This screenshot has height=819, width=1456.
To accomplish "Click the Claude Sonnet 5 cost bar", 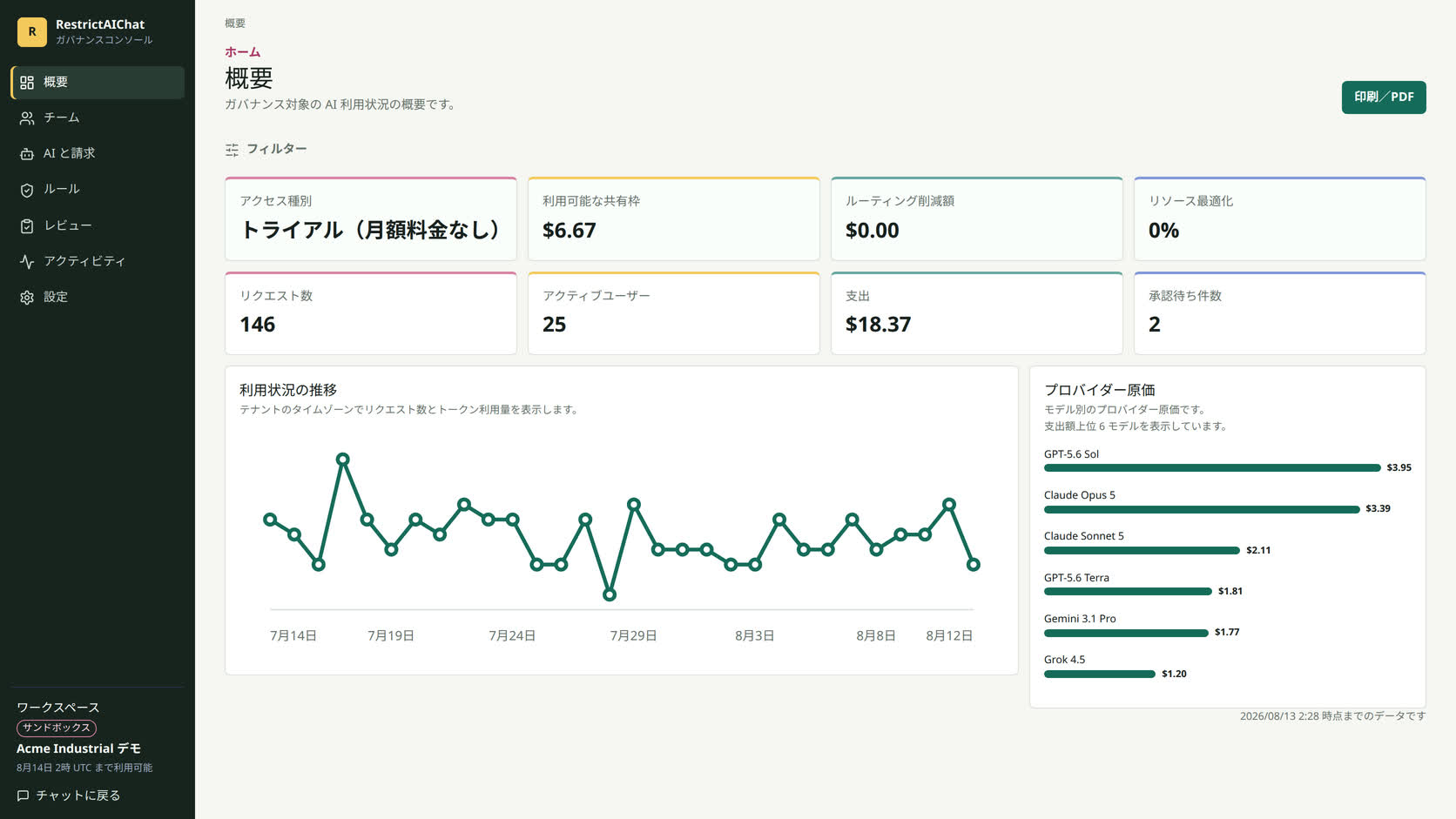I will point(1142,550).
